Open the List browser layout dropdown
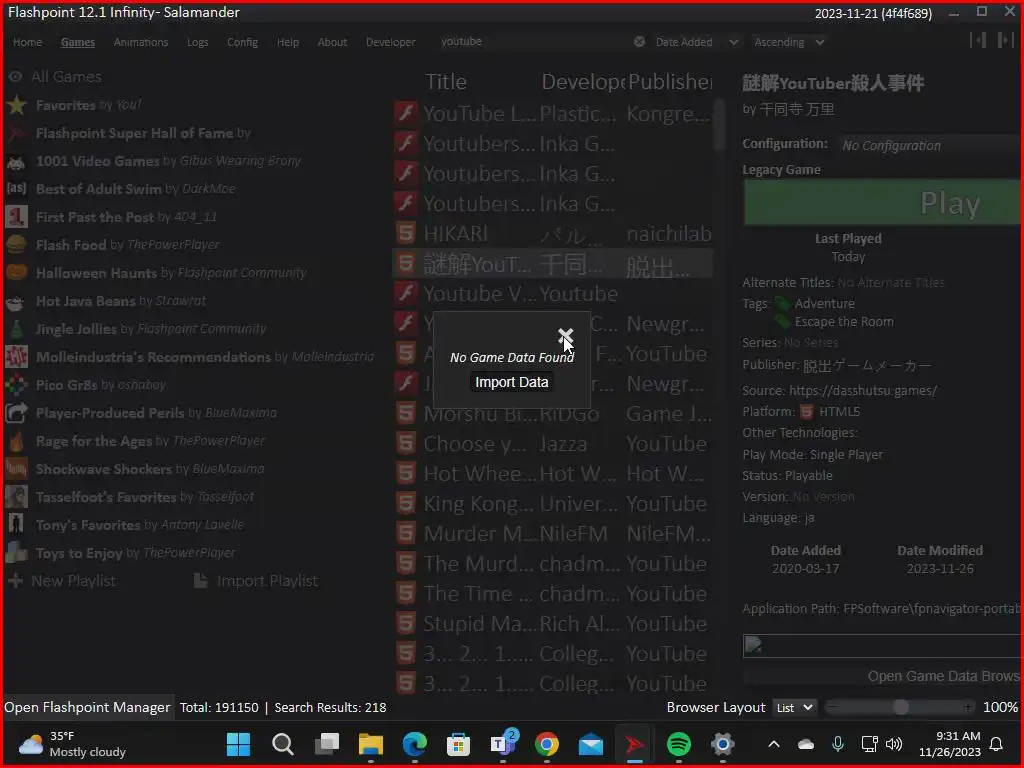1024x768 pixels. [794, 707]
